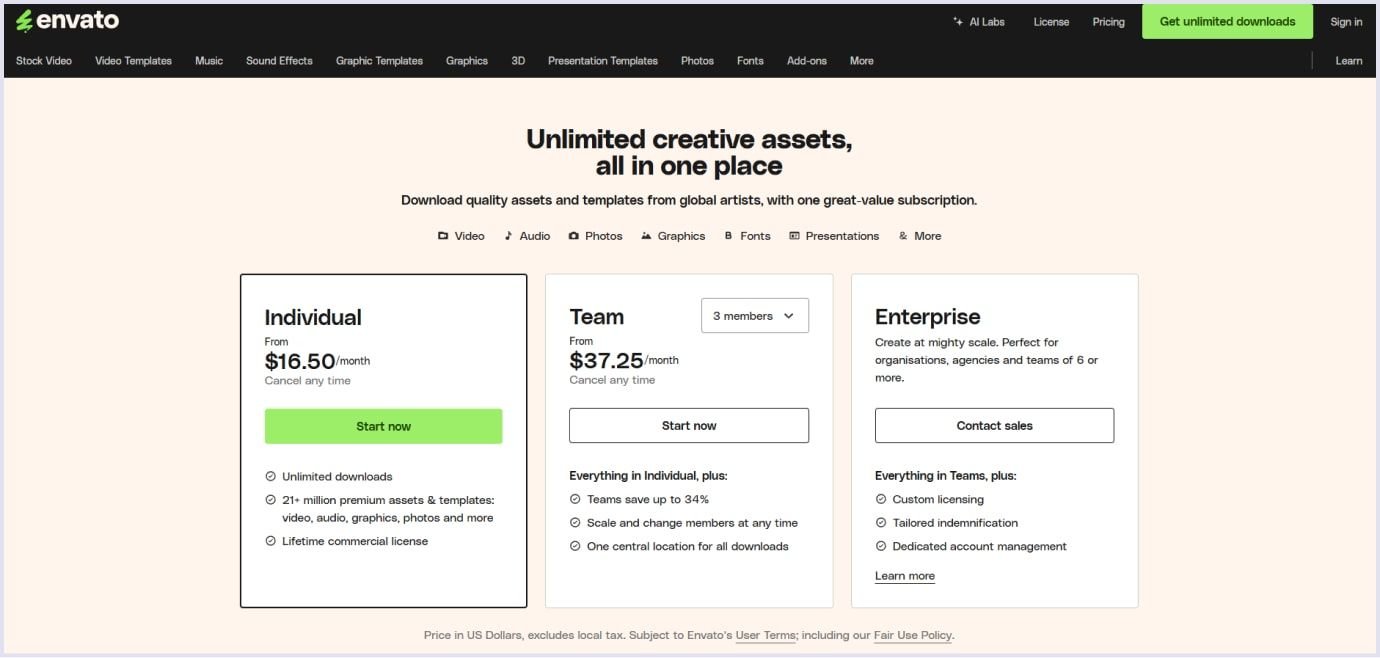Open the Graphics menu in navigation bar
Screen dimensions: 1380x658
(x=467, y=61)
